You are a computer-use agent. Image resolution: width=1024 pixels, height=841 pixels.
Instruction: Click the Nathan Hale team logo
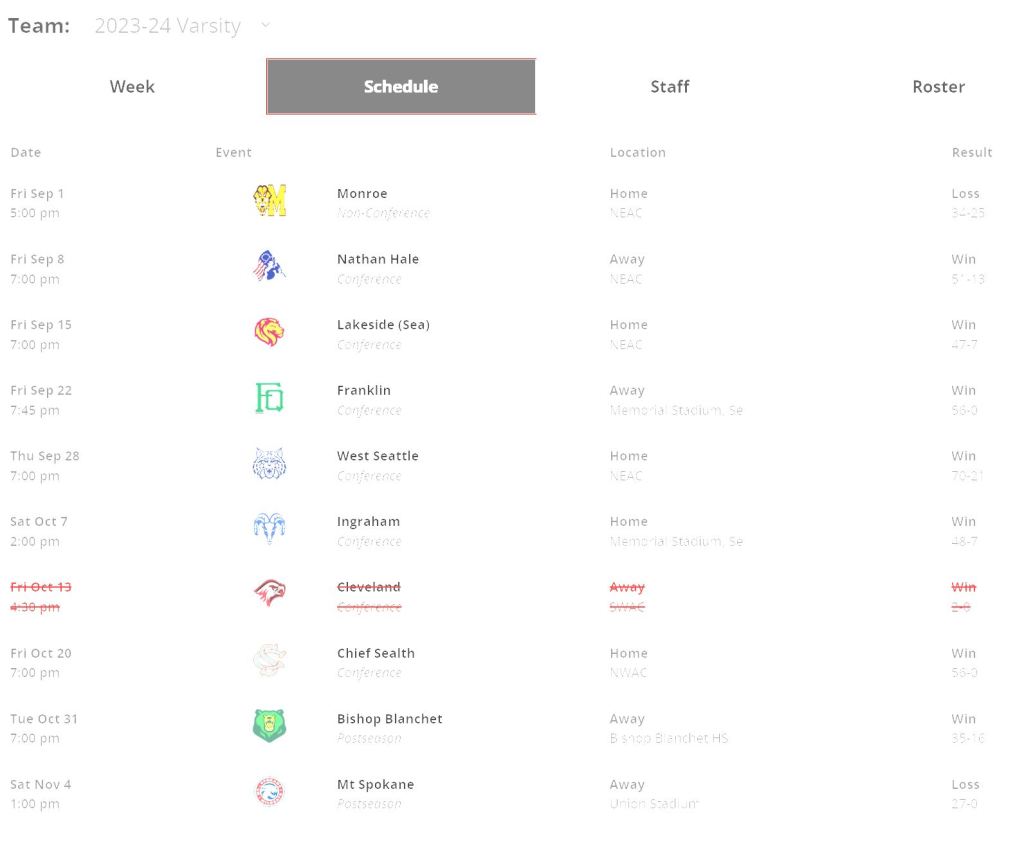(269, 266)
